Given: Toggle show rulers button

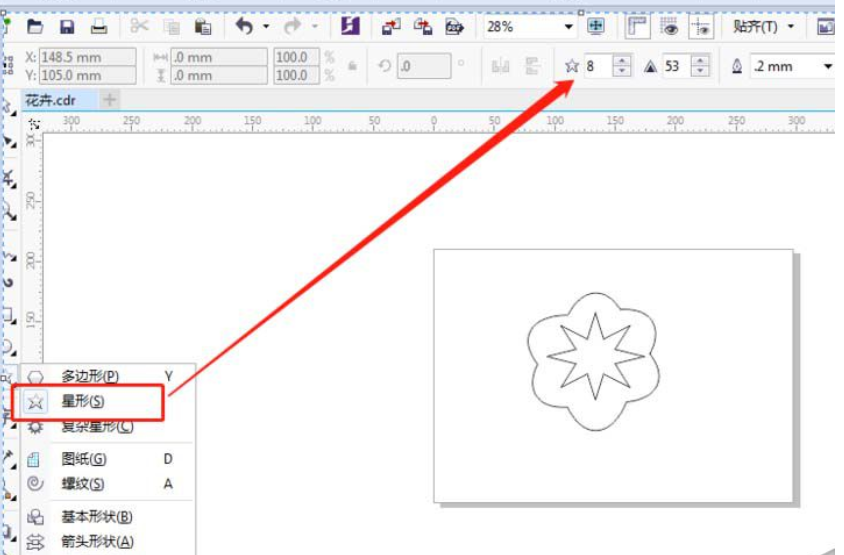Looking at the screenshot, I should tap(636, 26).
